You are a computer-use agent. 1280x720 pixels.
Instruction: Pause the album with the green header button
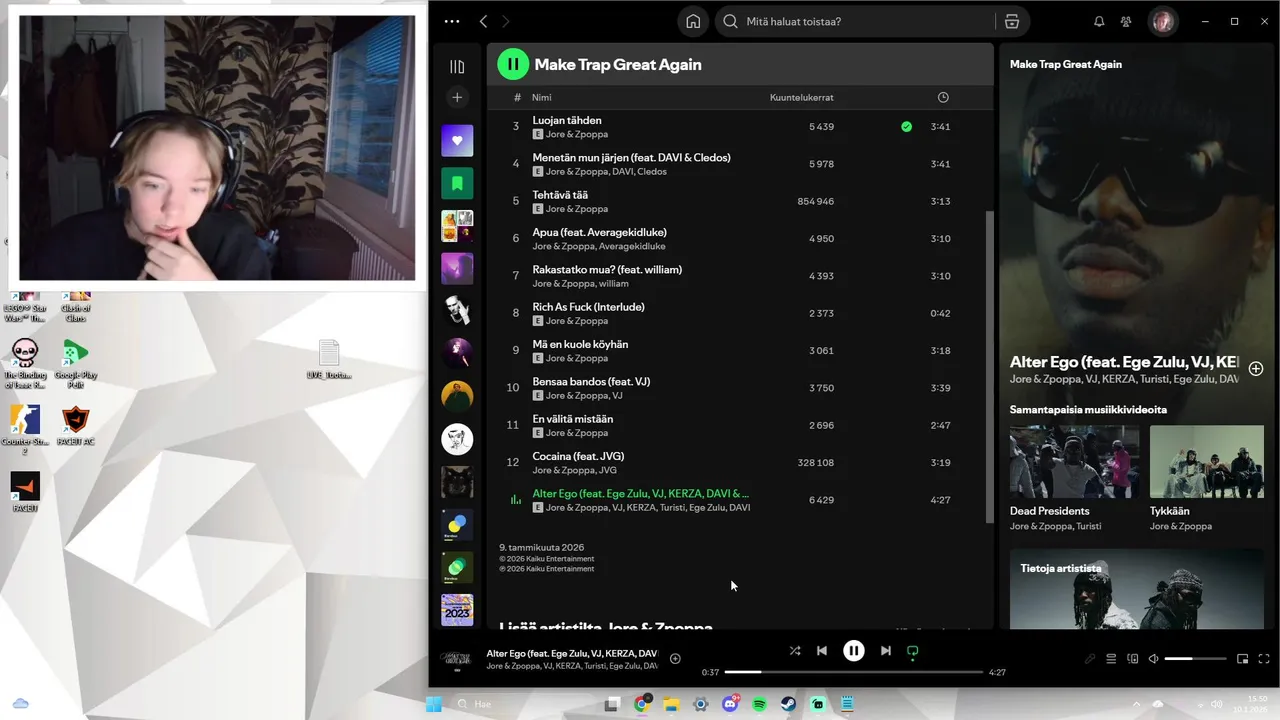tap(513, 64)
